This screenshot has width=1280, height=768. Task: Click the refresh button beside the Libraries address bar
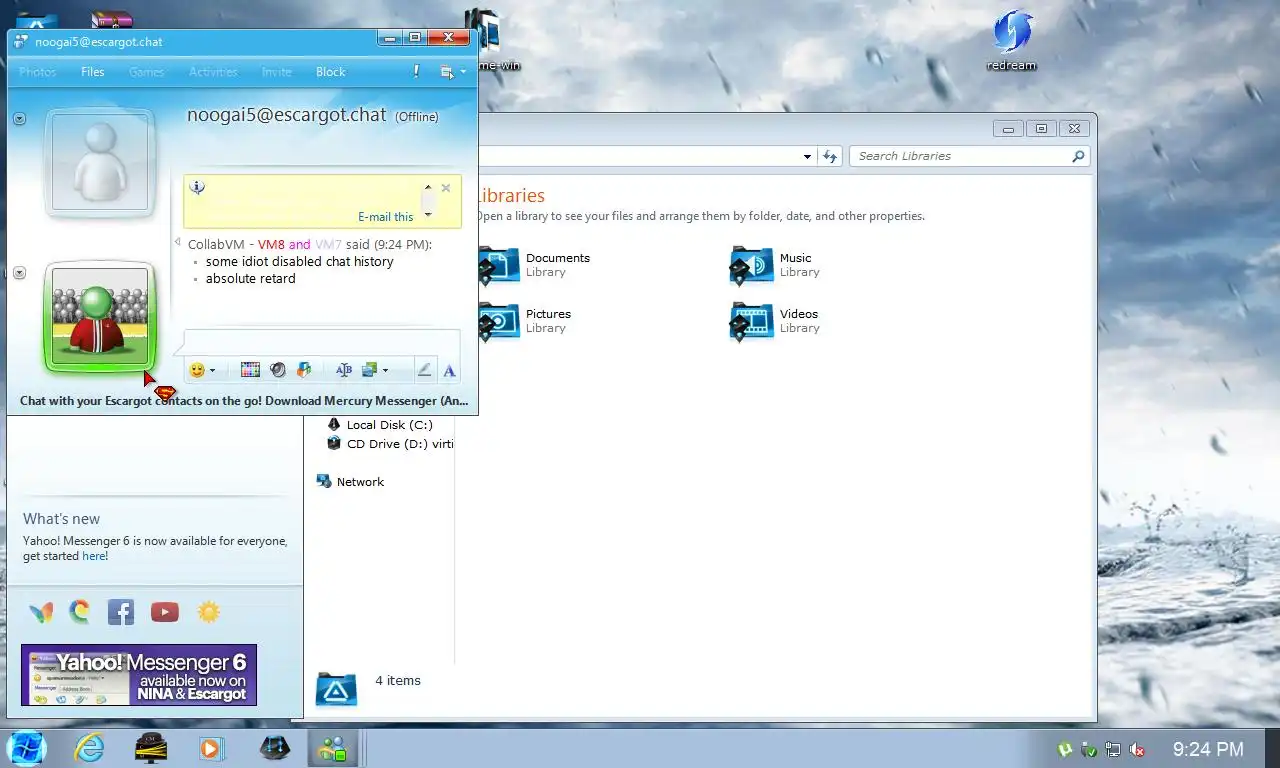point(830,156)
